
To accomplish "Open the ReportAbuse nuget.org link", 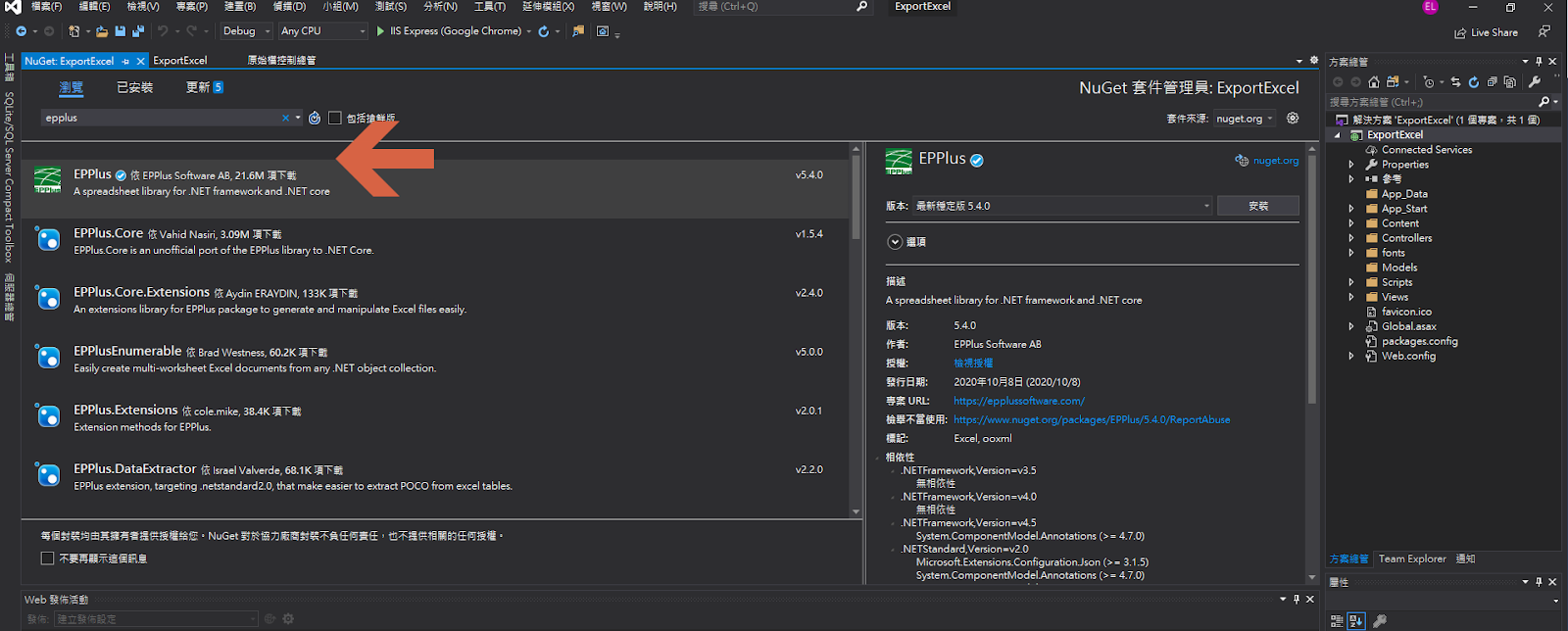I will pyautogui.click(x=1092, y=419).
